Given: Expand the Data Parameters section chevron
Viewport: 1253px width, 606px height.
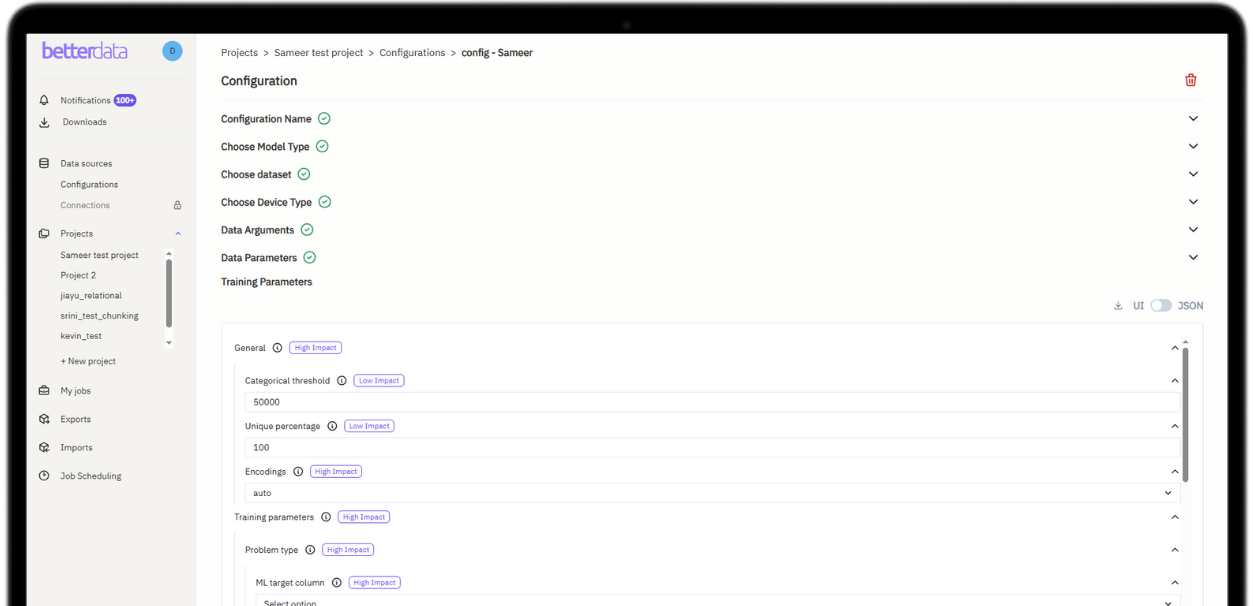Looking at the screenshot, I should pyautogui.click(x=1193, y=258).
